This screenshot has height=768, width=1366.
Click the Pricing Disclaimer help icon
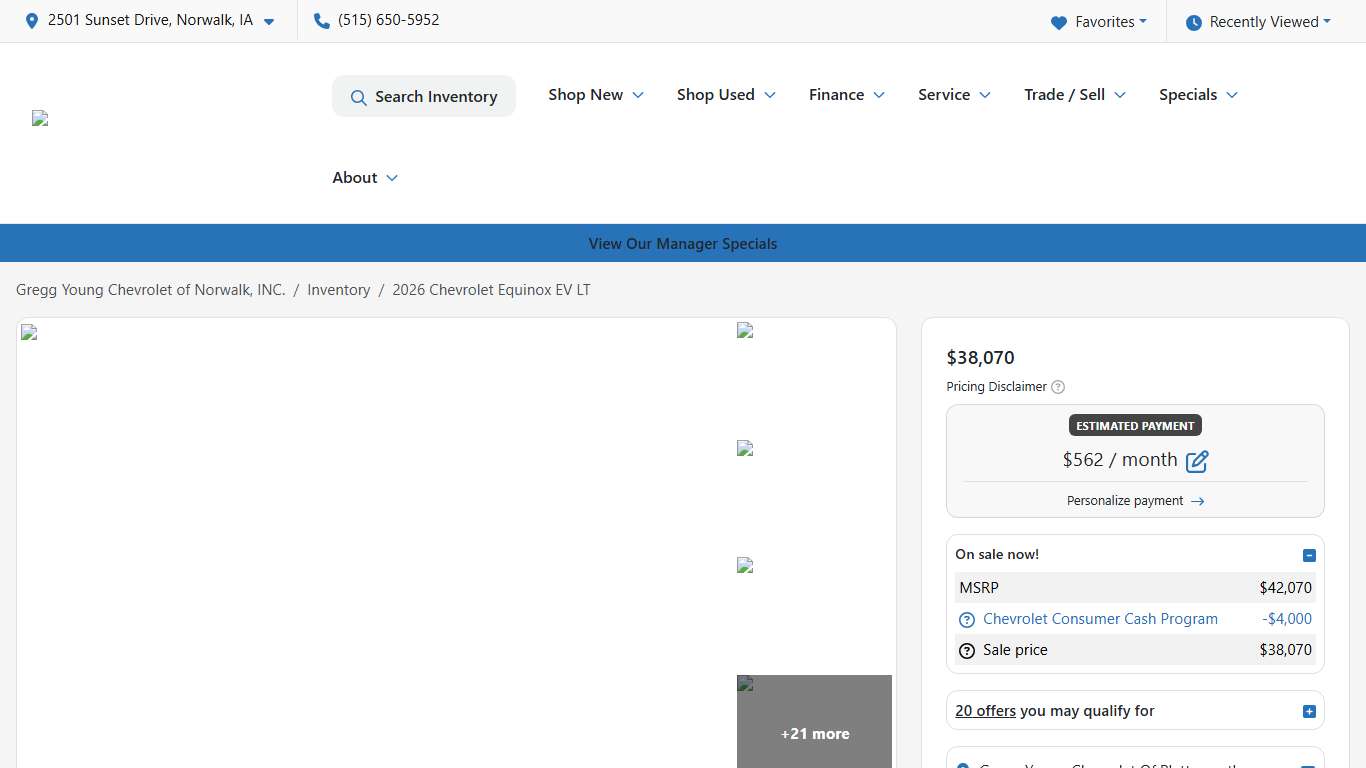click(1058, 387)
